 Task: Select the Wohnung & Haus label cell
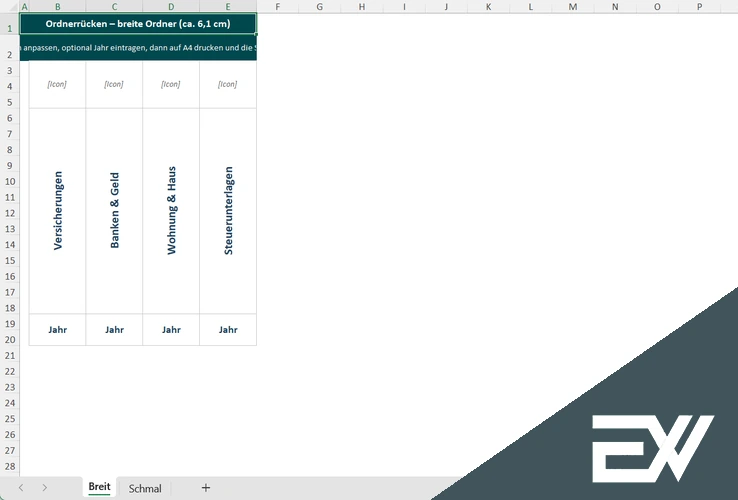pyautogui.click(x=171, y=211)
